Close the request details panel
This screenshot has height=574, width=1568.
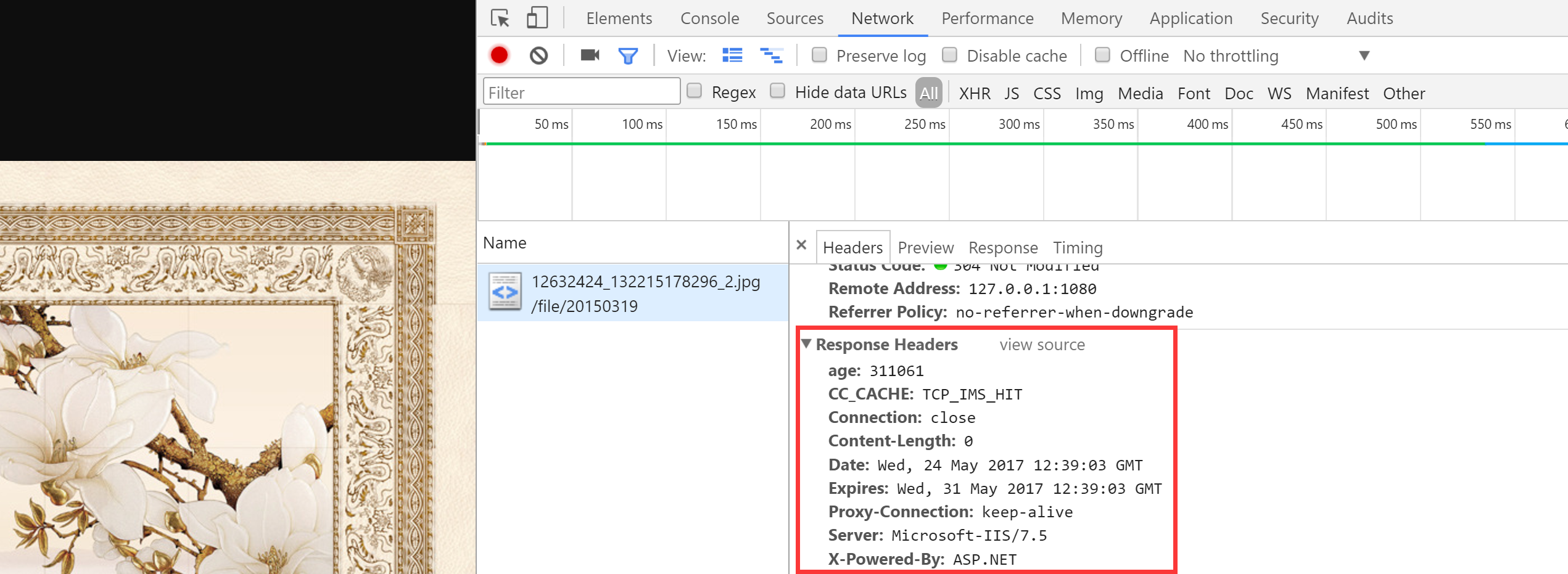(801, 245)
